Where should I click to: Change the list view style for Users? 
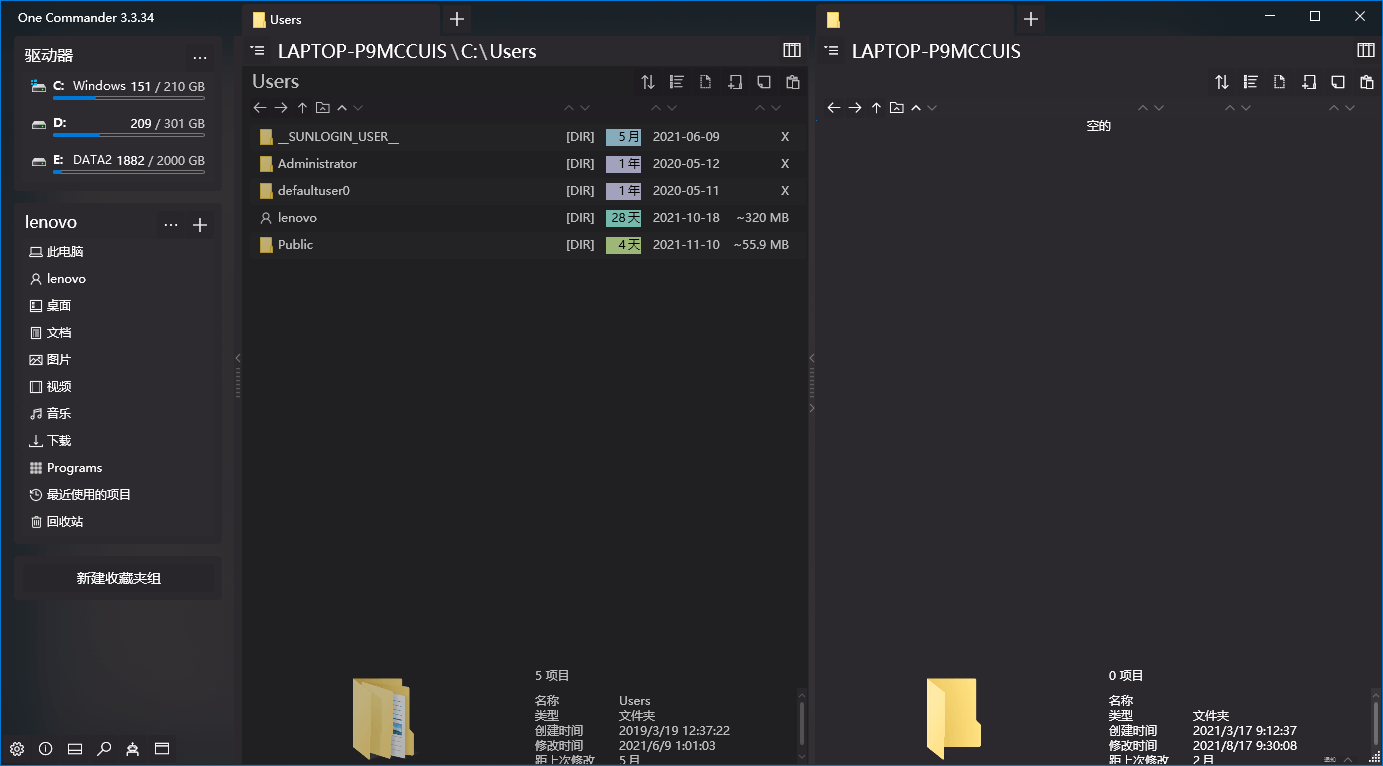point(676,81)
